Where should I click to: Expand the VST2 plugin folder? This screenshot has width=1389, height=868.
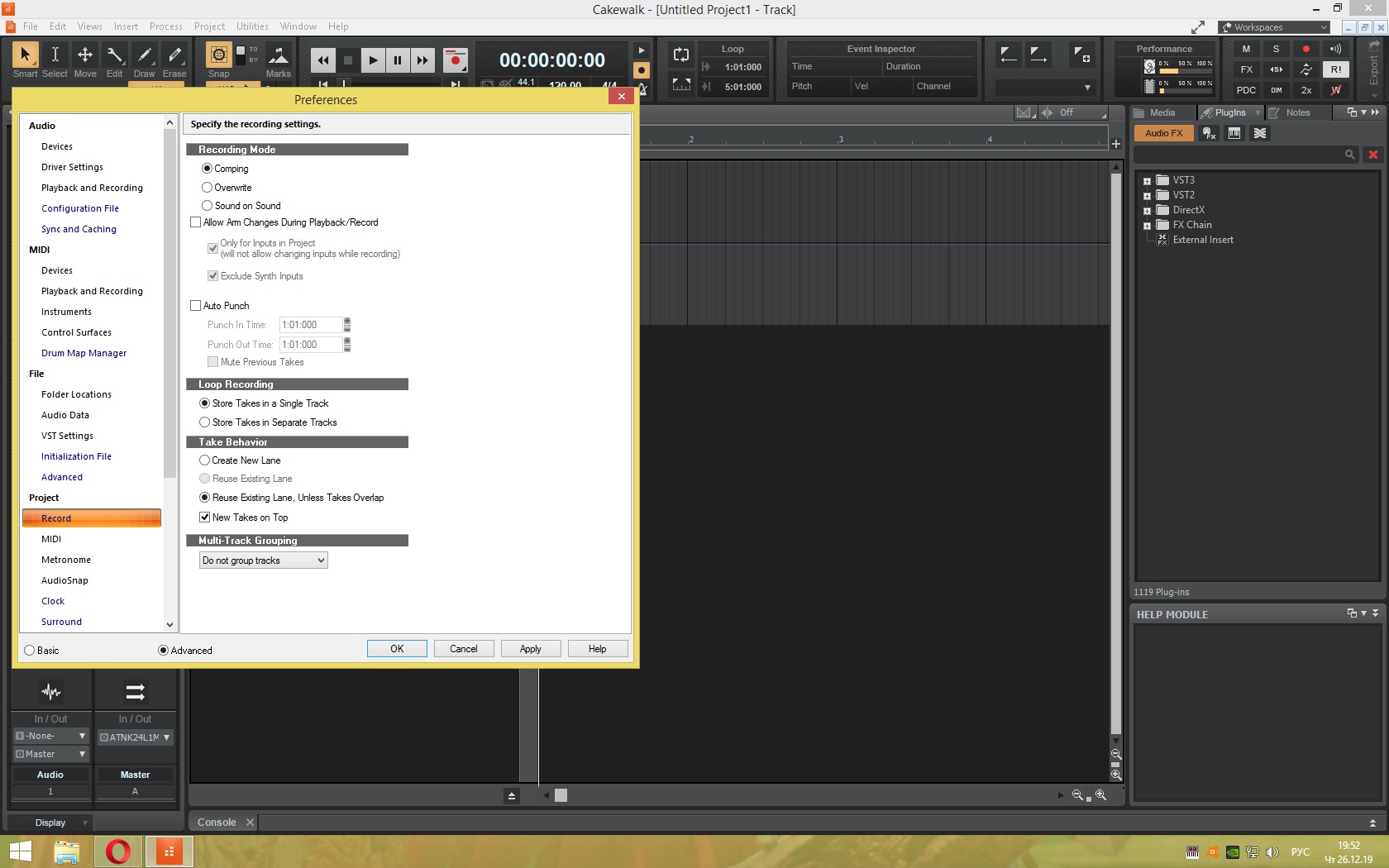1147,196
